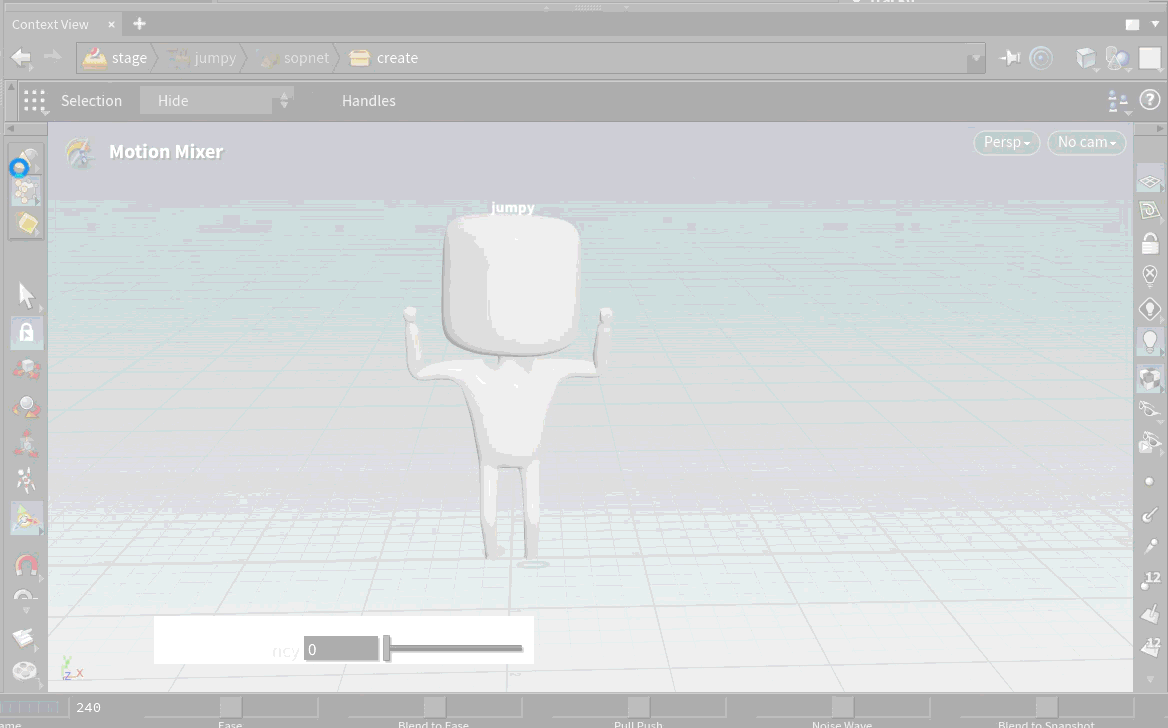Toggle primitive normals display icon

point(1151,613)
